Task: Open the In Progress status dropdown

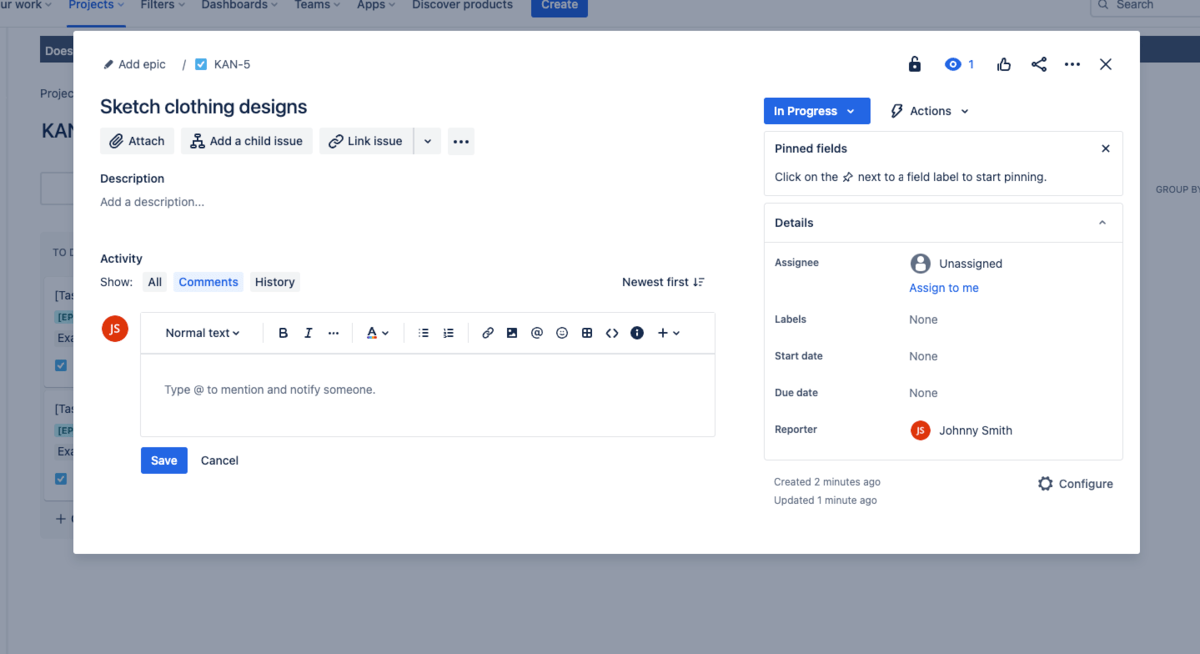Action: 816,111
